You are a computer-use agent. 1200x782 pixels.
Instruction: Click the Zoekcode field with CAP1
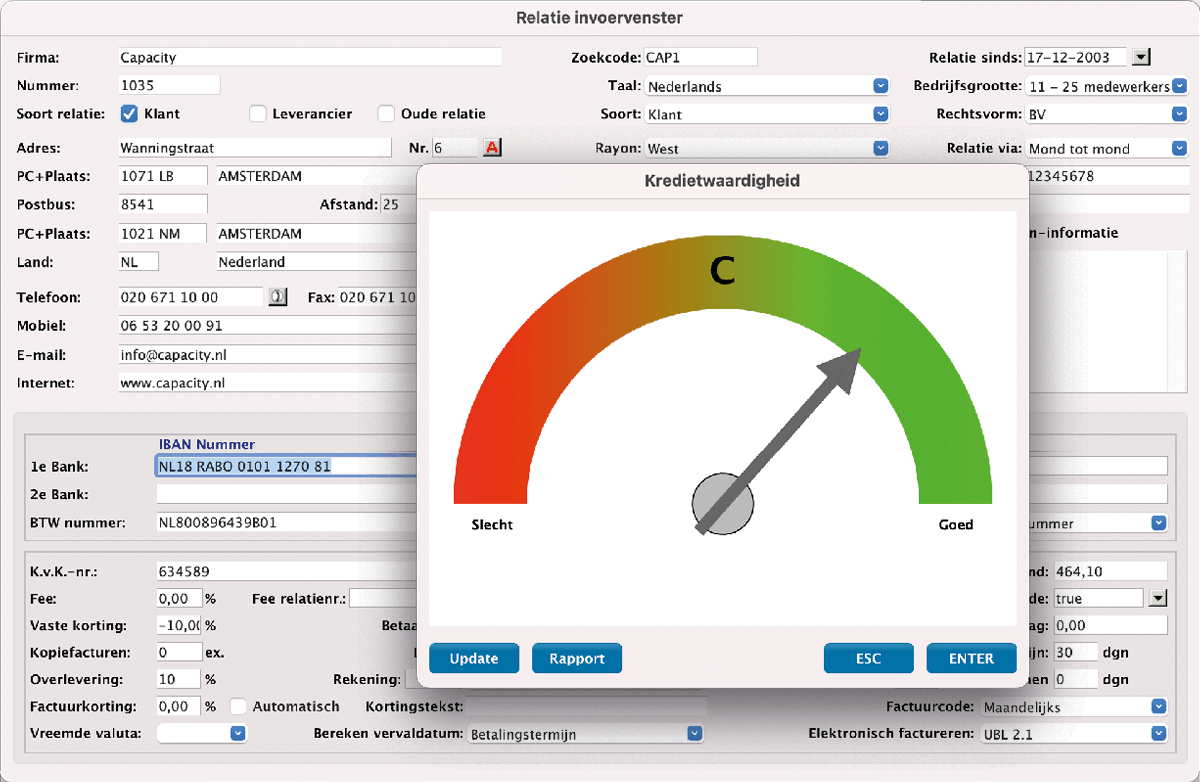click(700, 57)
